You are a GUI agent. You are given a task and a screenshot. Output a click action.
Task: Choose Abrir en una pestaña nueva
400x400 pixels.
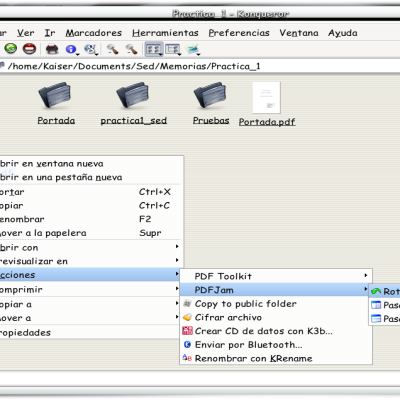(x=91, y=177)
